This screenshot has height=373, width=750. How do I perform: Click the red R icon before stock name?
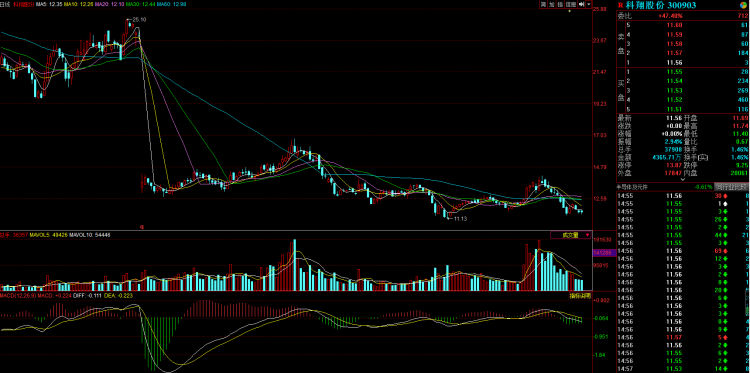(620, 5)
